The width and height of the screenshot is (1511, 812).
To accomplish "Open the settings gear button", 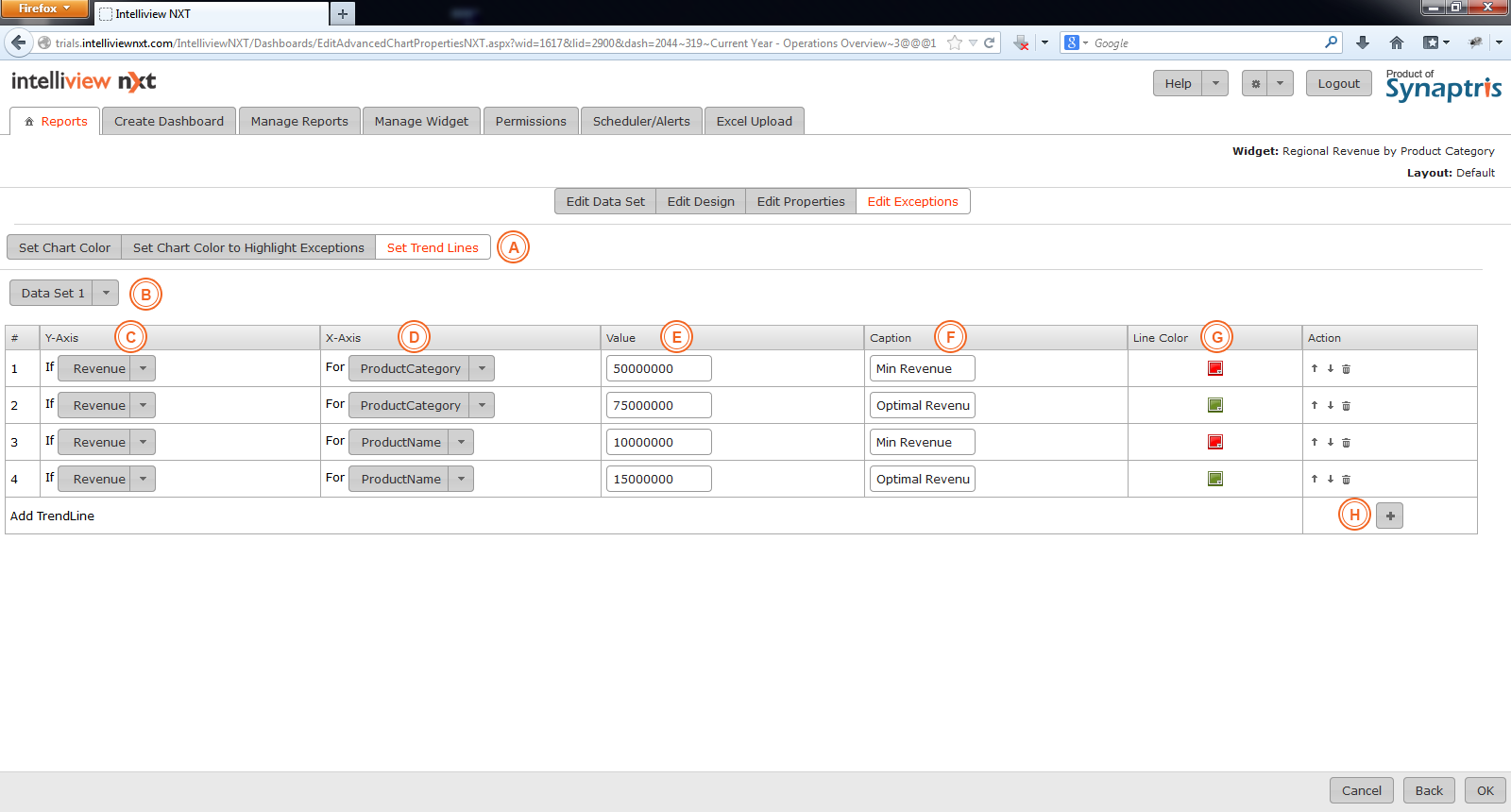I will (1255, 83).
